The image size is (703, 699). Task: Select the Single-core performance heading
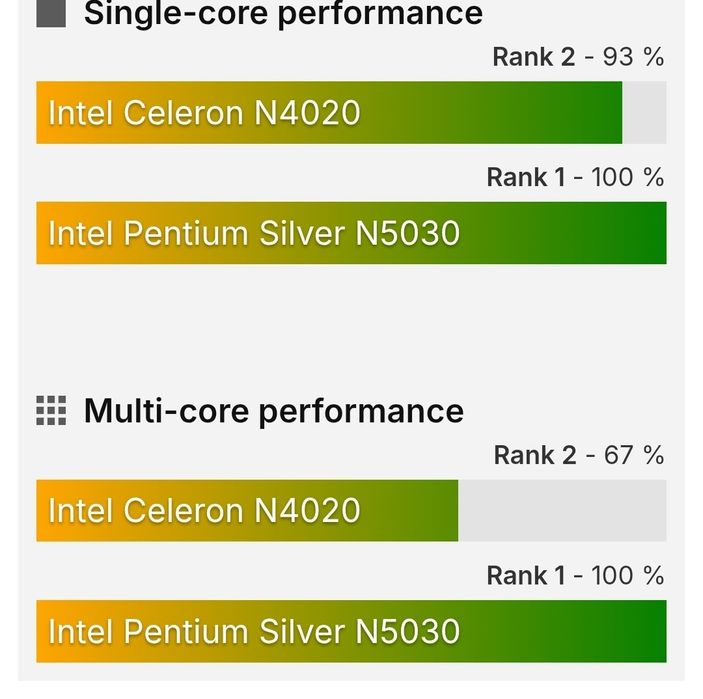(x=283, y=13)
